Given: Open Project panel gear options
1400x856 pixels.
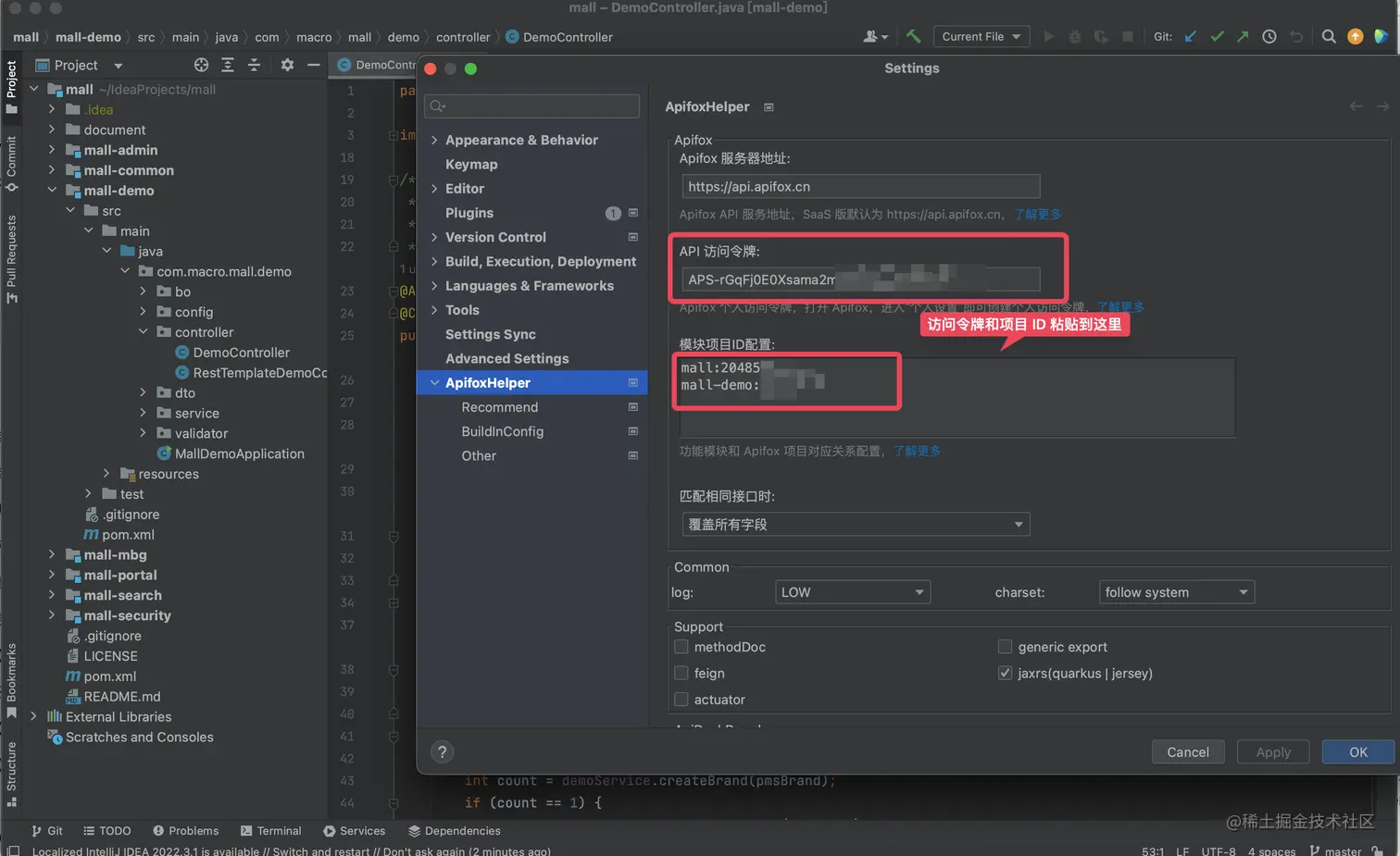Looking at the screenshot, I should pos(287,65).
